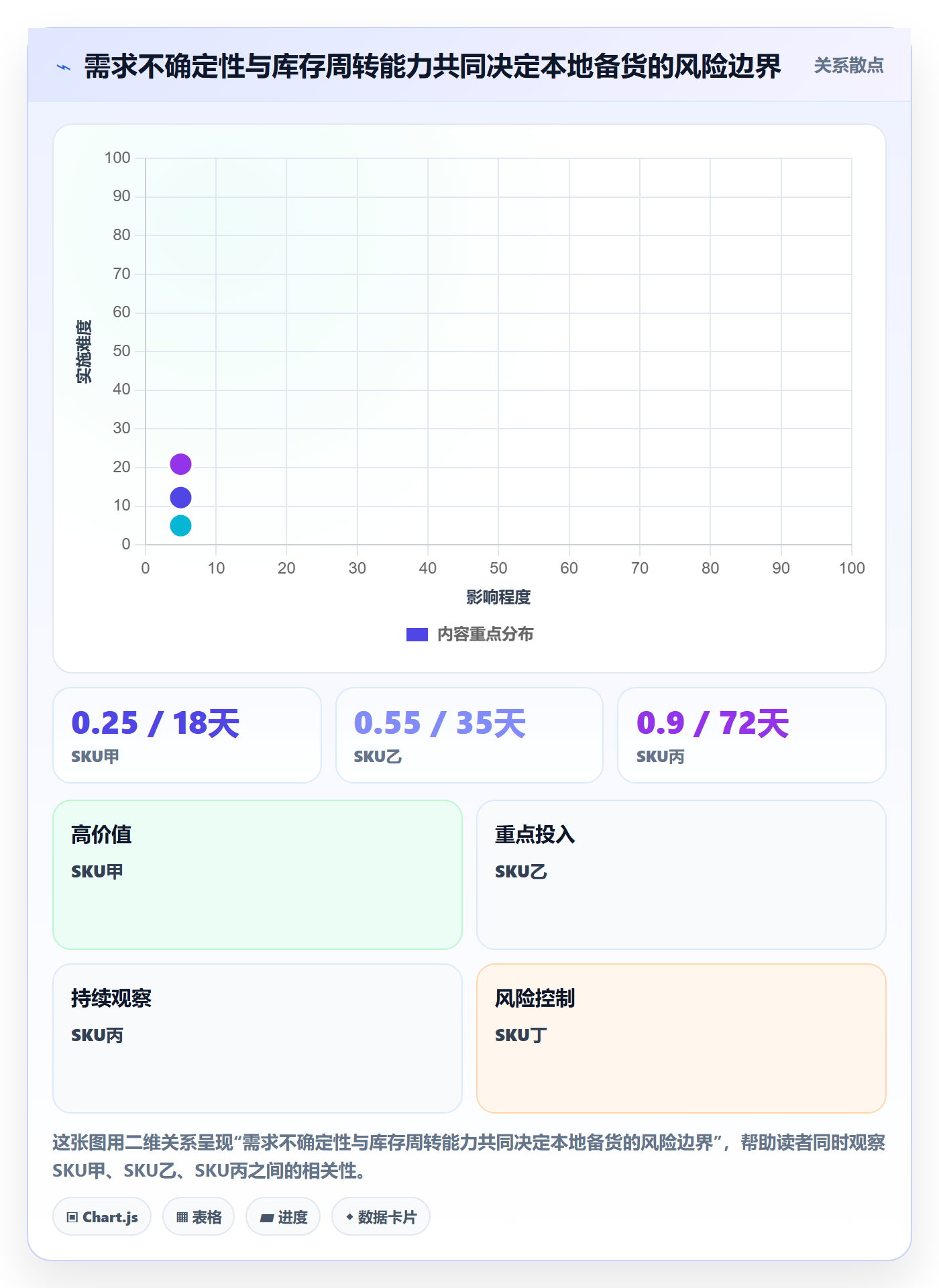Select the 风险控制 quadrant card
Viewport: 939px width, 1288px height.
click(x=681, y=1038)
